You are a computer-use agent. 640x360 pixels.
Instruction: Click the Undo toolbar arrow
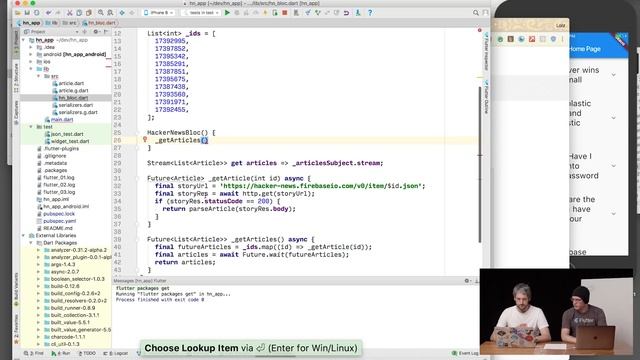(49, 13)
